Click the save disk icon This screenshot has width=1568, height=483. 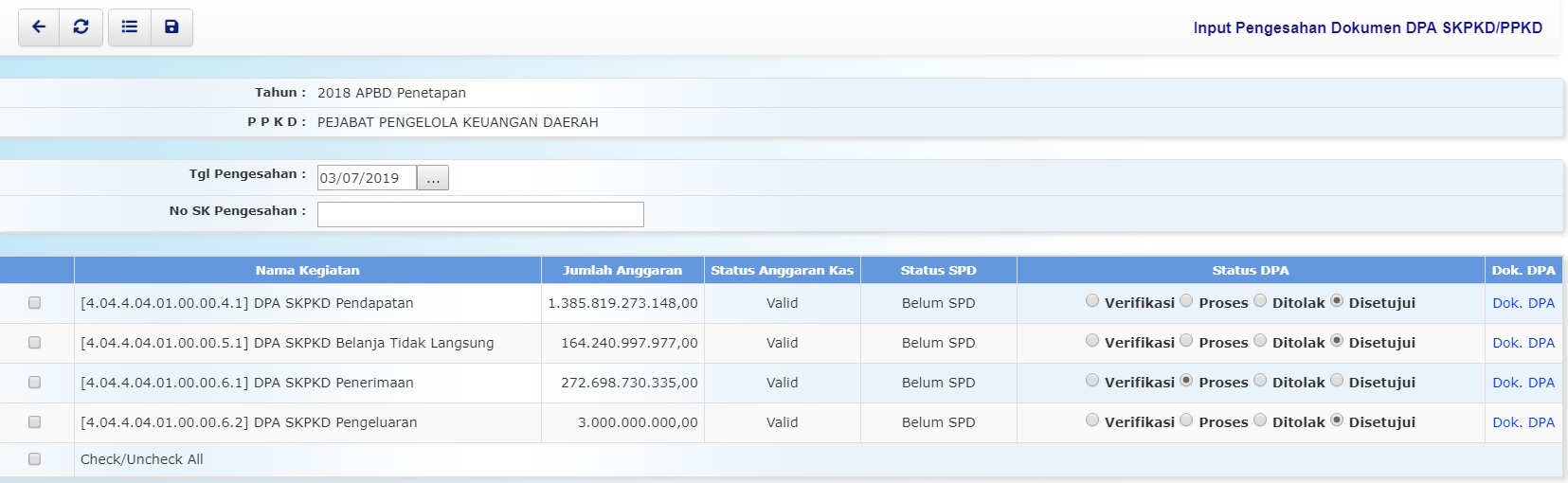click(171, 27)
